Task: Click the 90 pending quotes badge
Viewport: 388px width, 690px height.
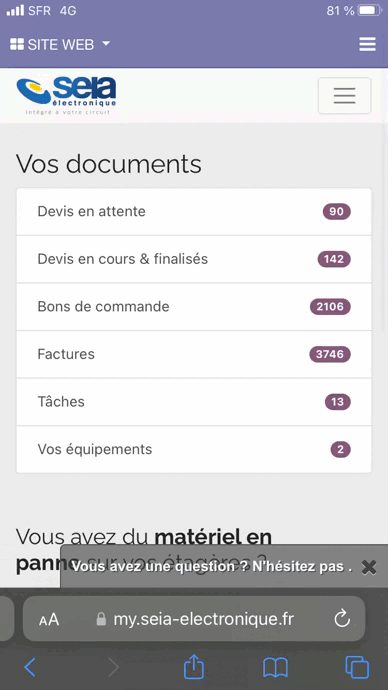Action: pos(337,212)
